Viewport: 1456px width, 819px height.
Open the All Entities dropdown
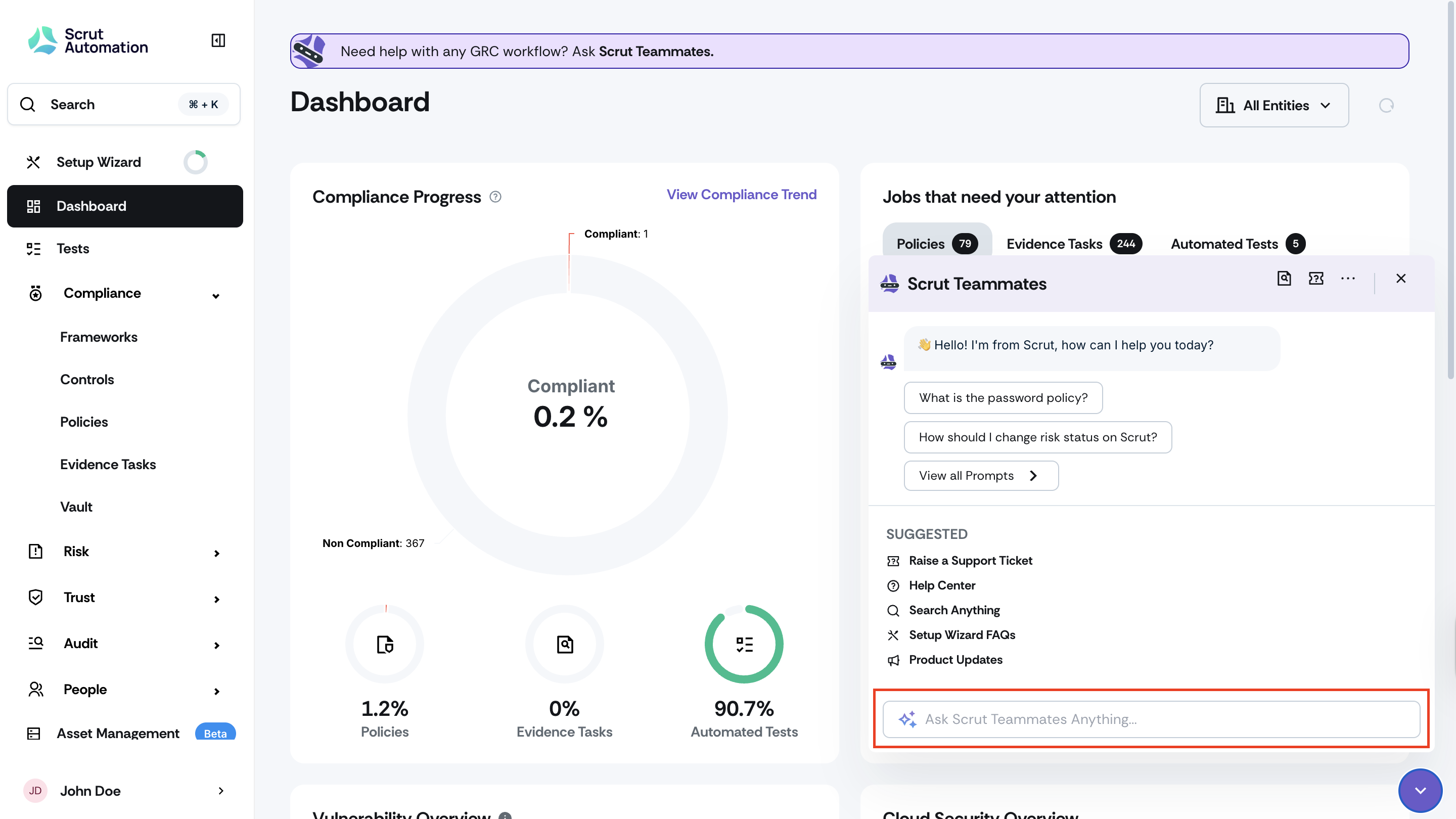pos(1274,105)
